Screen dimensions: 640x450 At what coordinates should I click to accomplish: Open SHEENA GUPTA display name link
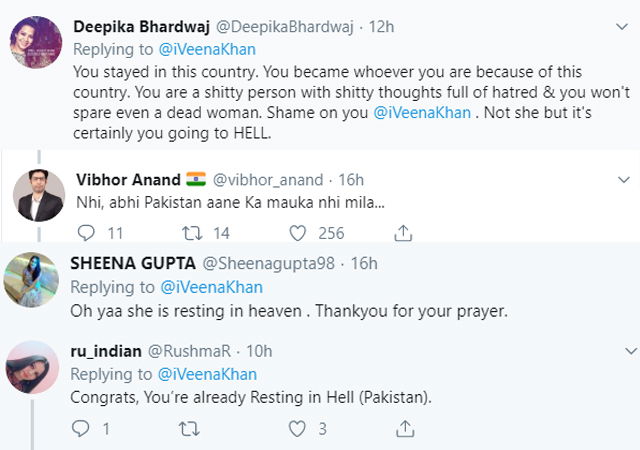(x=133, y=263)
